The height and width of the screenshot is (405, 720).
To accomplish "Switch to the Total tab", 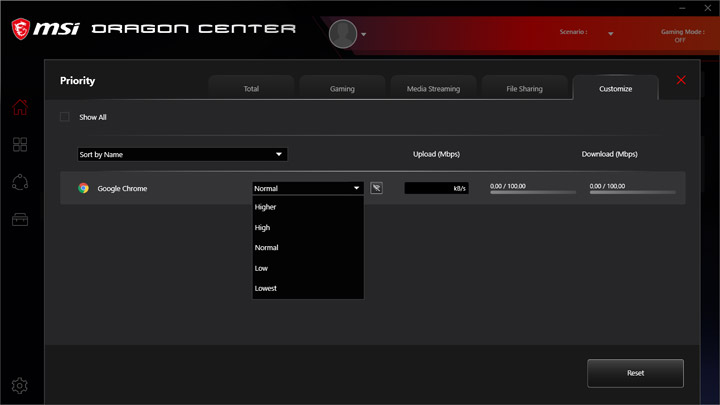I will click(251, 88).
